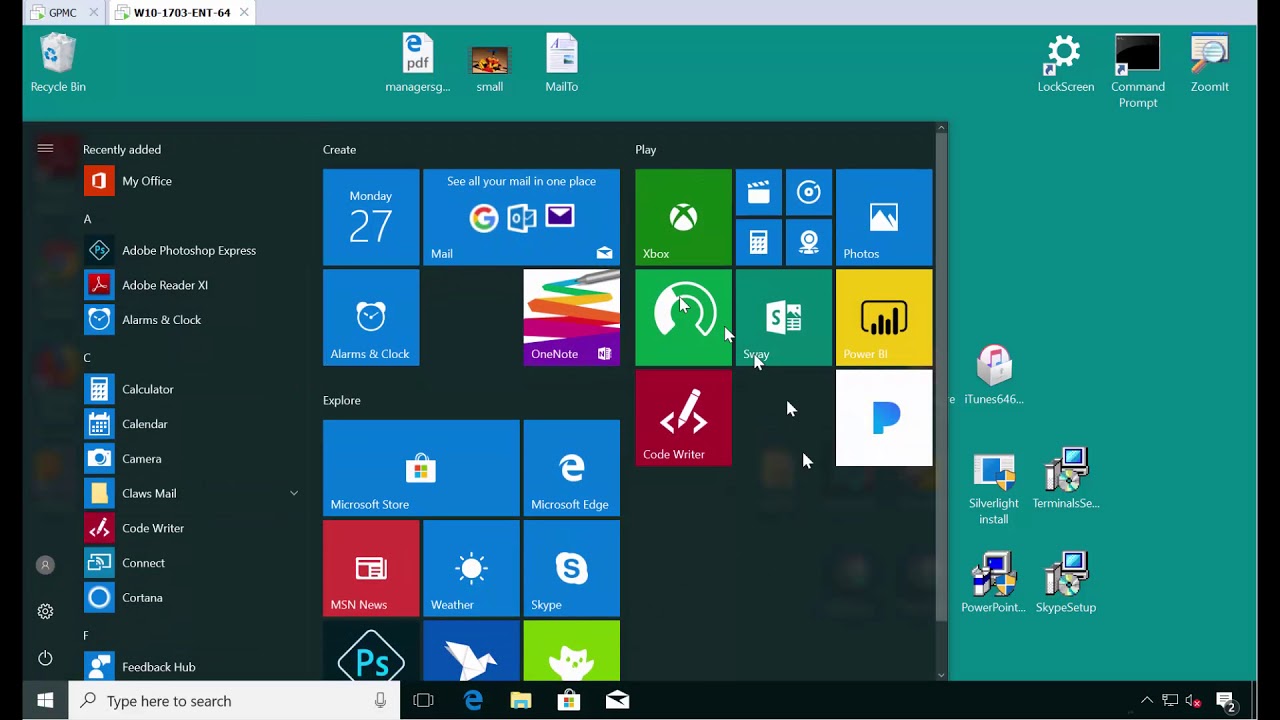Launch the Network Speed Test tile

coord(683,317)
